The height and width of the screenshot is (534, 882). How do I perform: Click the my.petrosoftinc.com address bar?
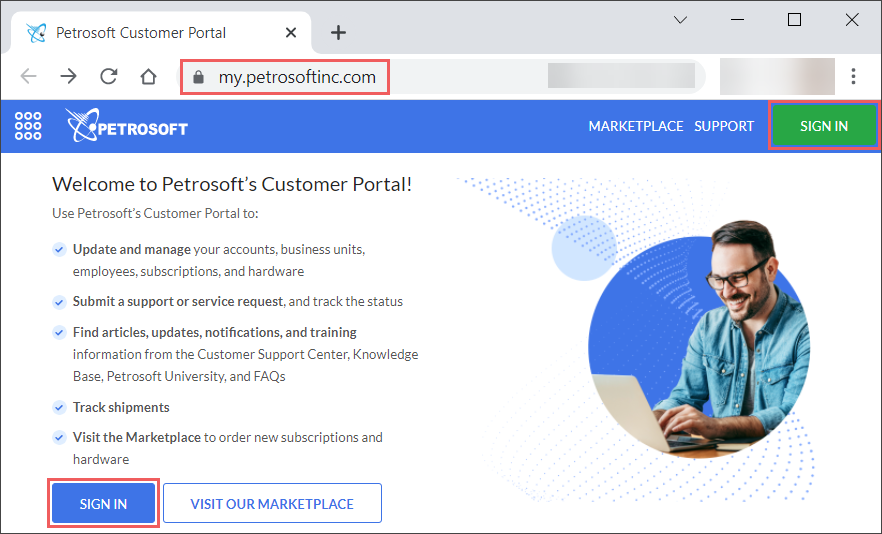442,77
